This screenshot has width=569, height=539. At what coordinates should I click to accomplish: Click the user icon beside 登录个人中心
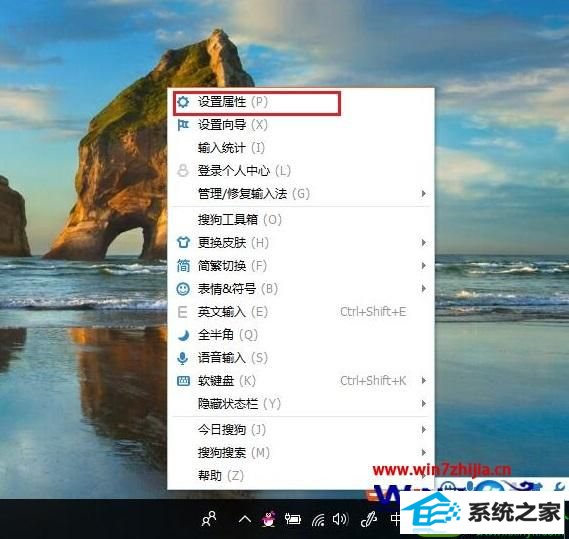tap(183, 170)
